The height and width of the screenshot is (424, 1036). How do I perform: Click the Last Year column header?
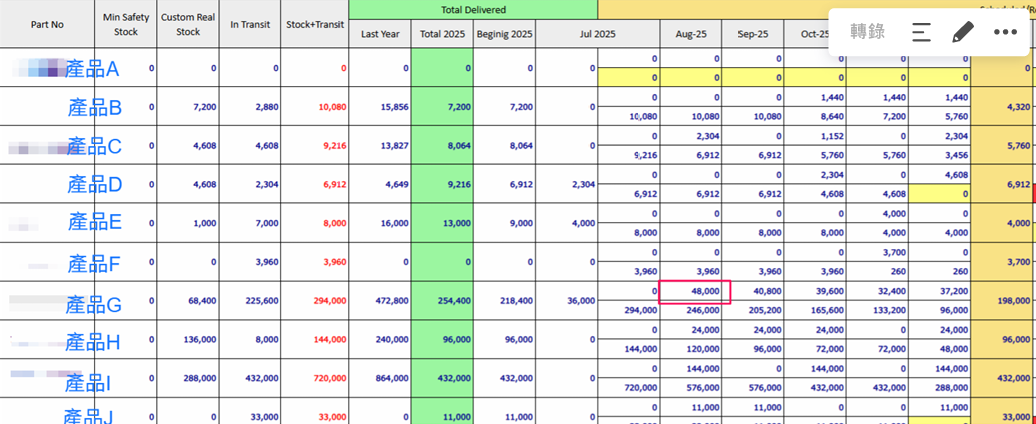[380, 34]
